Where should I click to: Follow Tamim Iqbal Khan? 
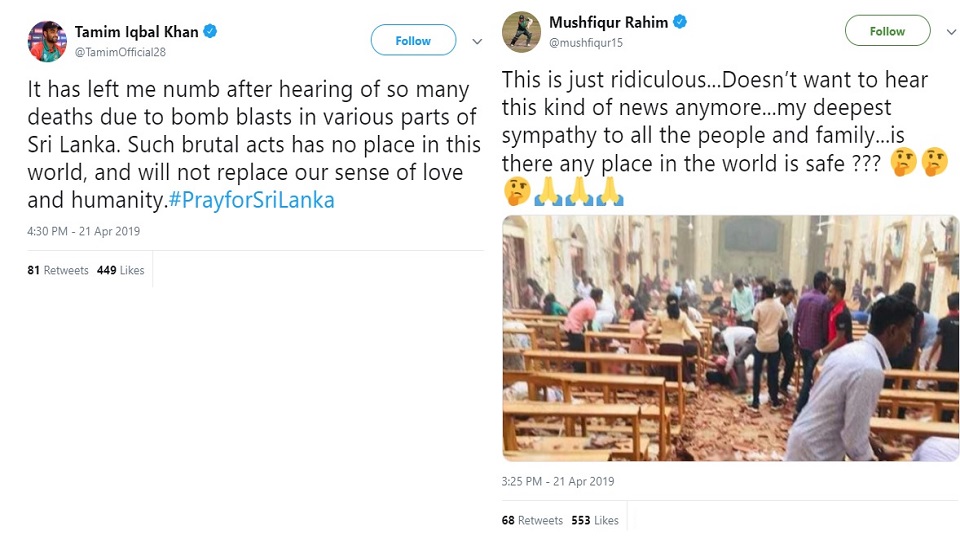click(413, 40)
